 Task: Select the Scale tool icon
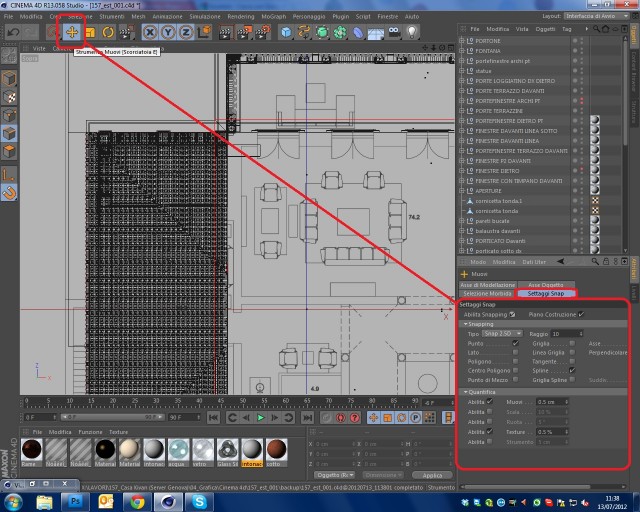[90, 32]
